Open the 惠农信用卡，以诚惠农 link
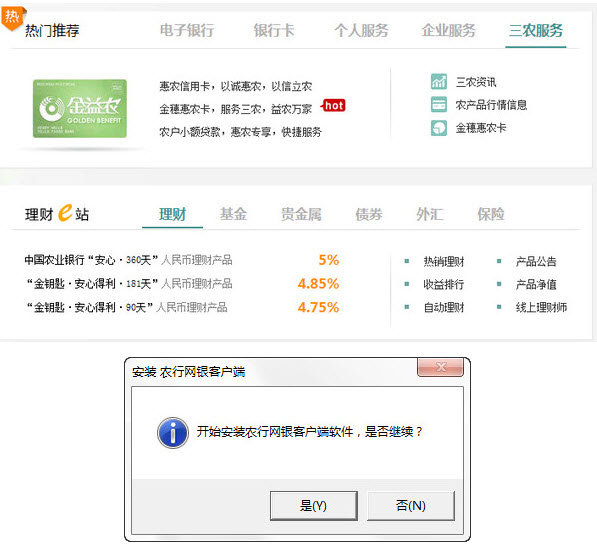The image size is (597, 548). click(x=236, y=86)
